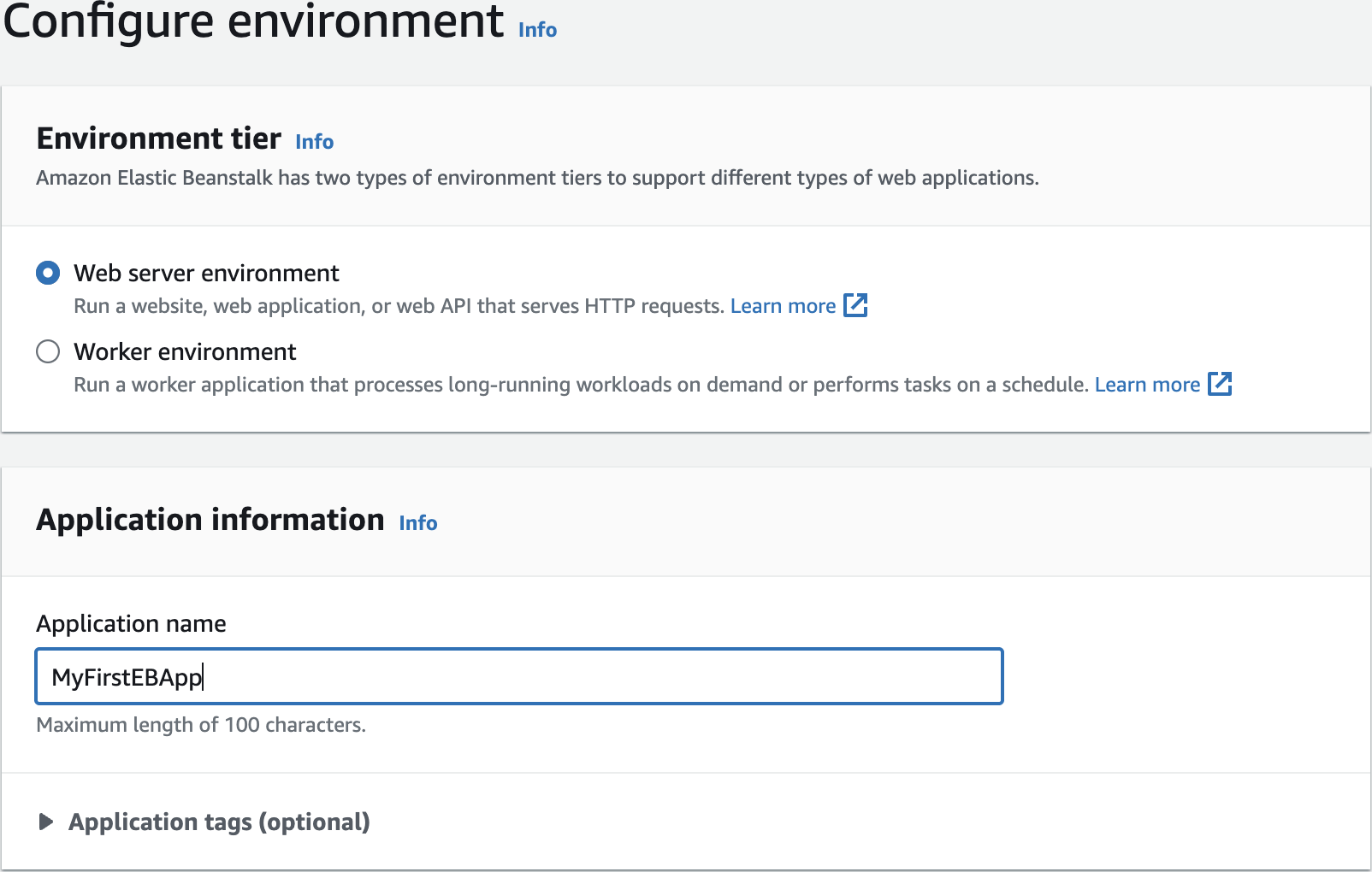Image resolution: width=1372 pixels, height=872 pixels.
Task: Click the 'Application information' section heading
Action: point(210,520)
